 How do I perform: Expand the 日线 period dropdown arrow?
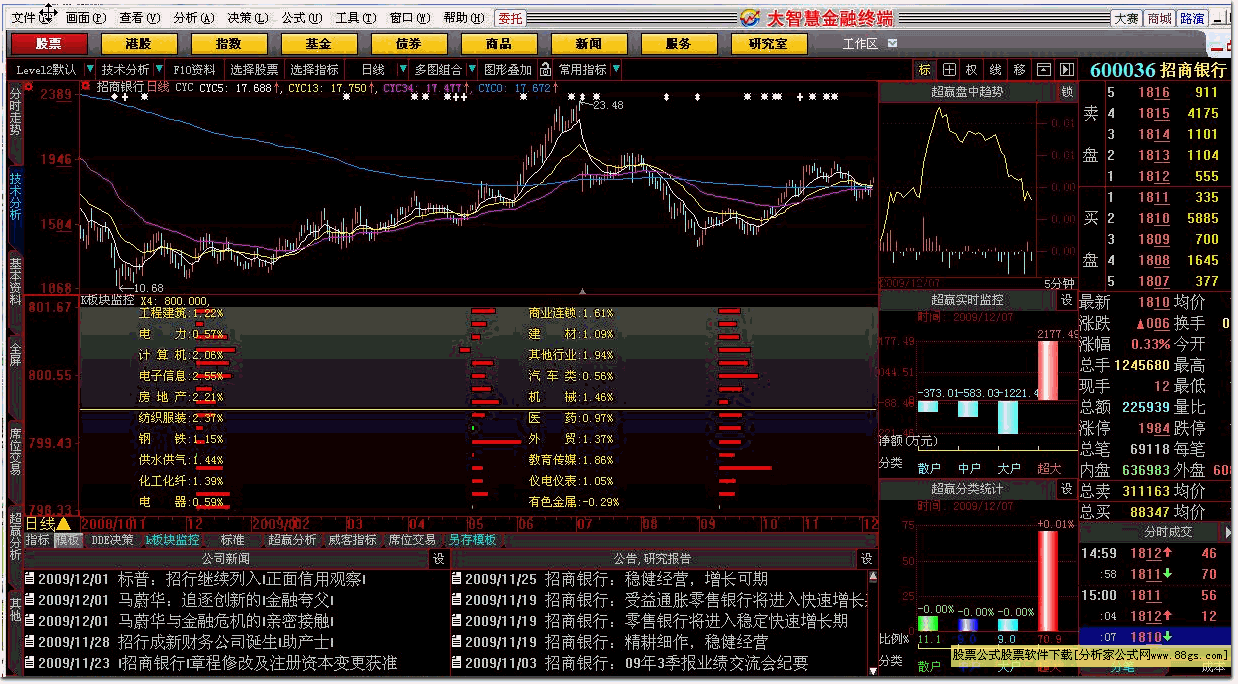(403, 70)
